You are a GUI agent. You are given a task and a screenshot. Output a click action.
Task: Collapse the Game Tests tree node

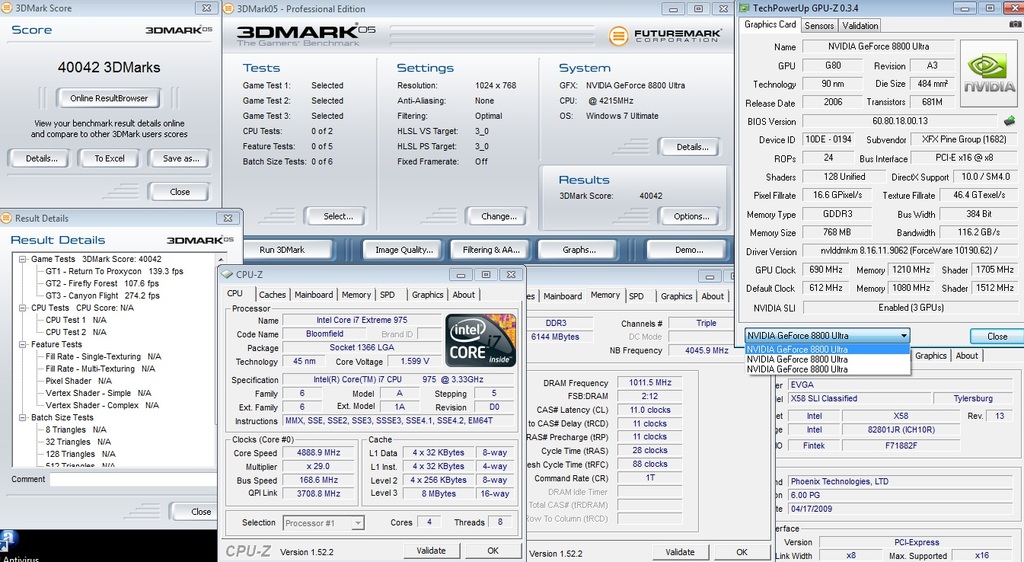click(23, 259)
